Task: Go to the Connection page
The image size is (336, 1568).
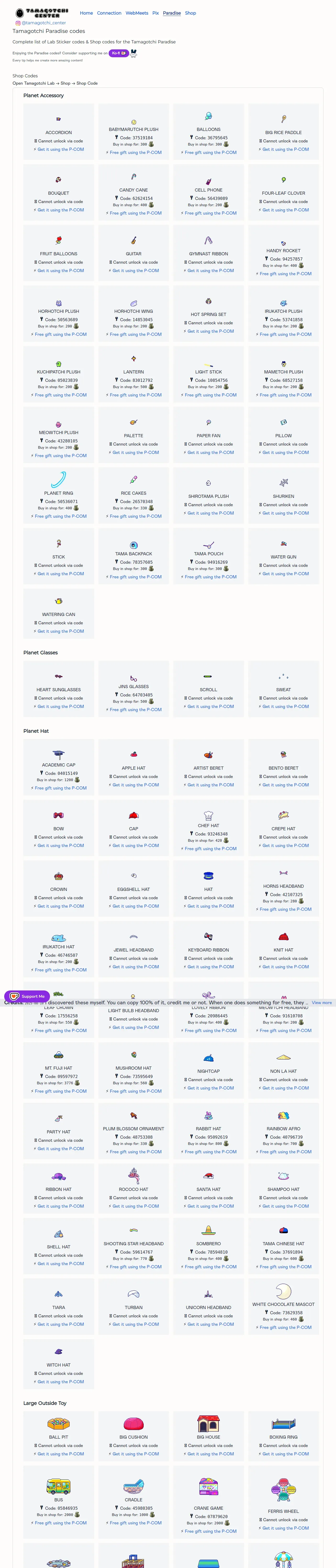Action: click(x=109, y=13)
